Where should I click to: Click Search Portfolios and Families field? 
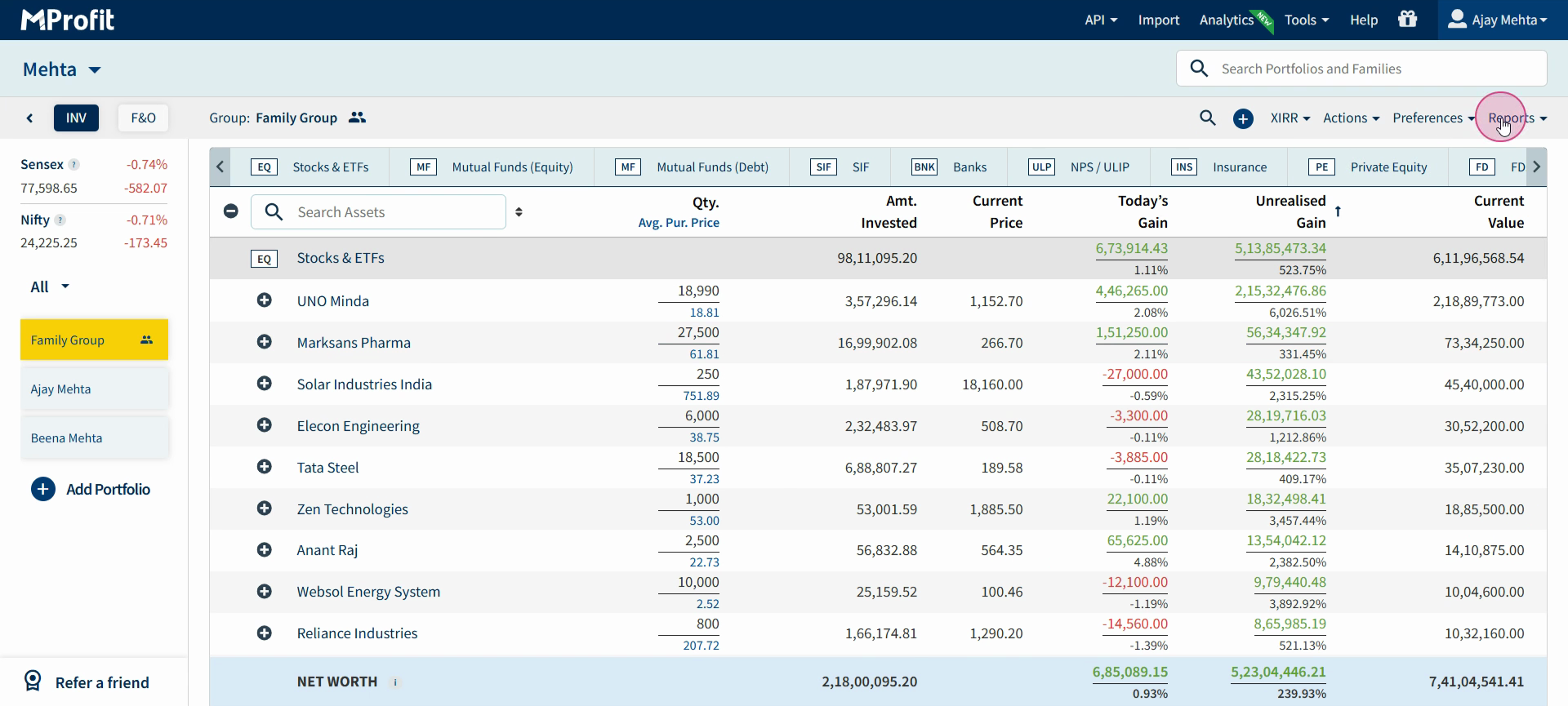click(1361, 69)
